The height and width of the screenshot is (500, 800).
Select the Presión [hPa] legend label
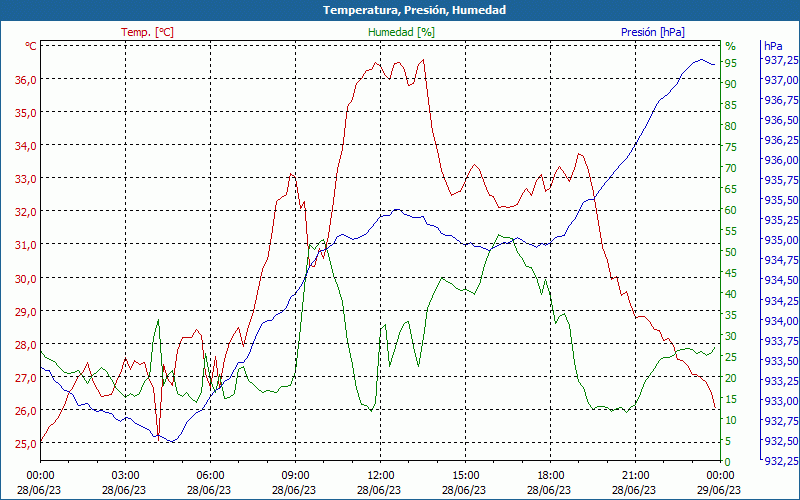click(653, 32)
